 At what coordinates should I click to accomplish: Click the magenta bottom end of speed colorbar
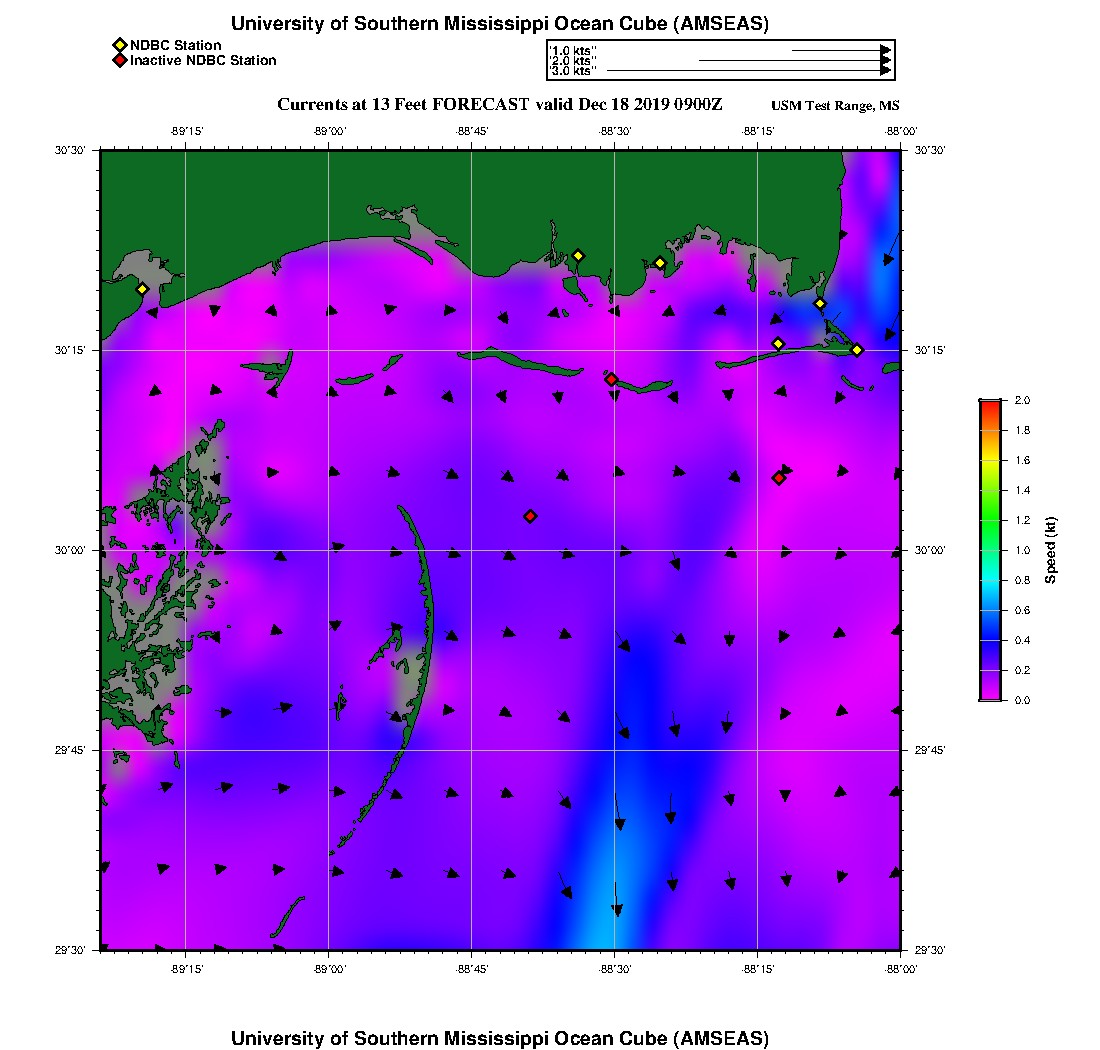(x=989, y=696)
